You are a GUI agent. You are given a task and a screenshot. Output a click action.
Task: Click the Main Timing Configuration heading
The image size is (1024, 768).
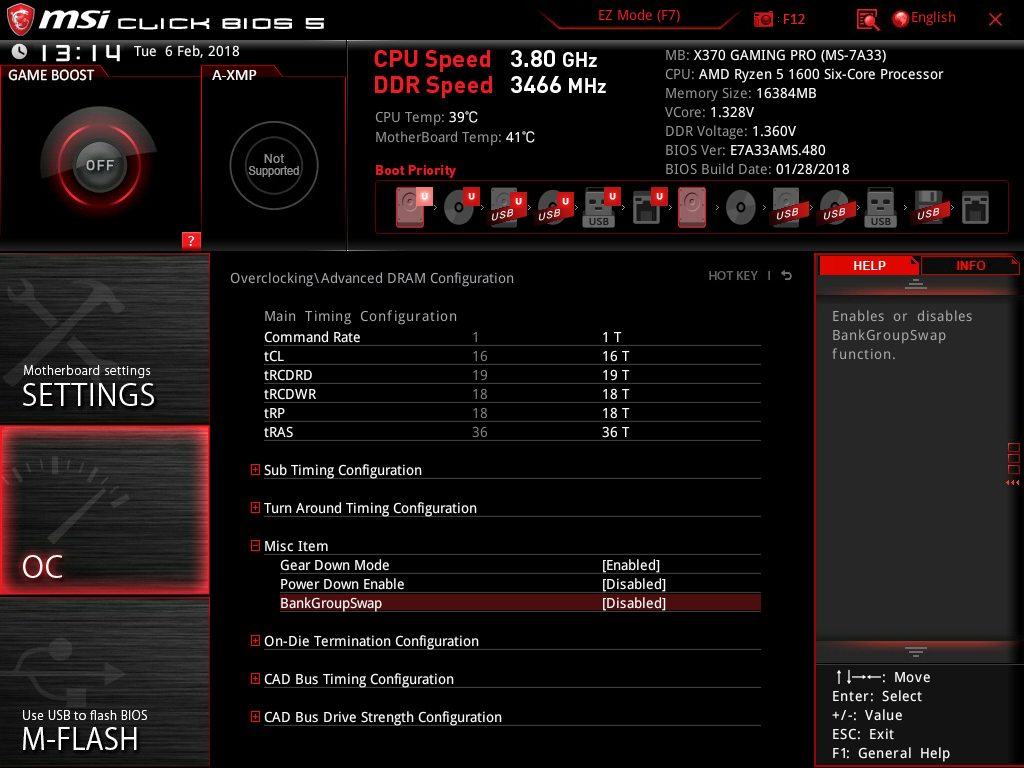coord(360,316)
